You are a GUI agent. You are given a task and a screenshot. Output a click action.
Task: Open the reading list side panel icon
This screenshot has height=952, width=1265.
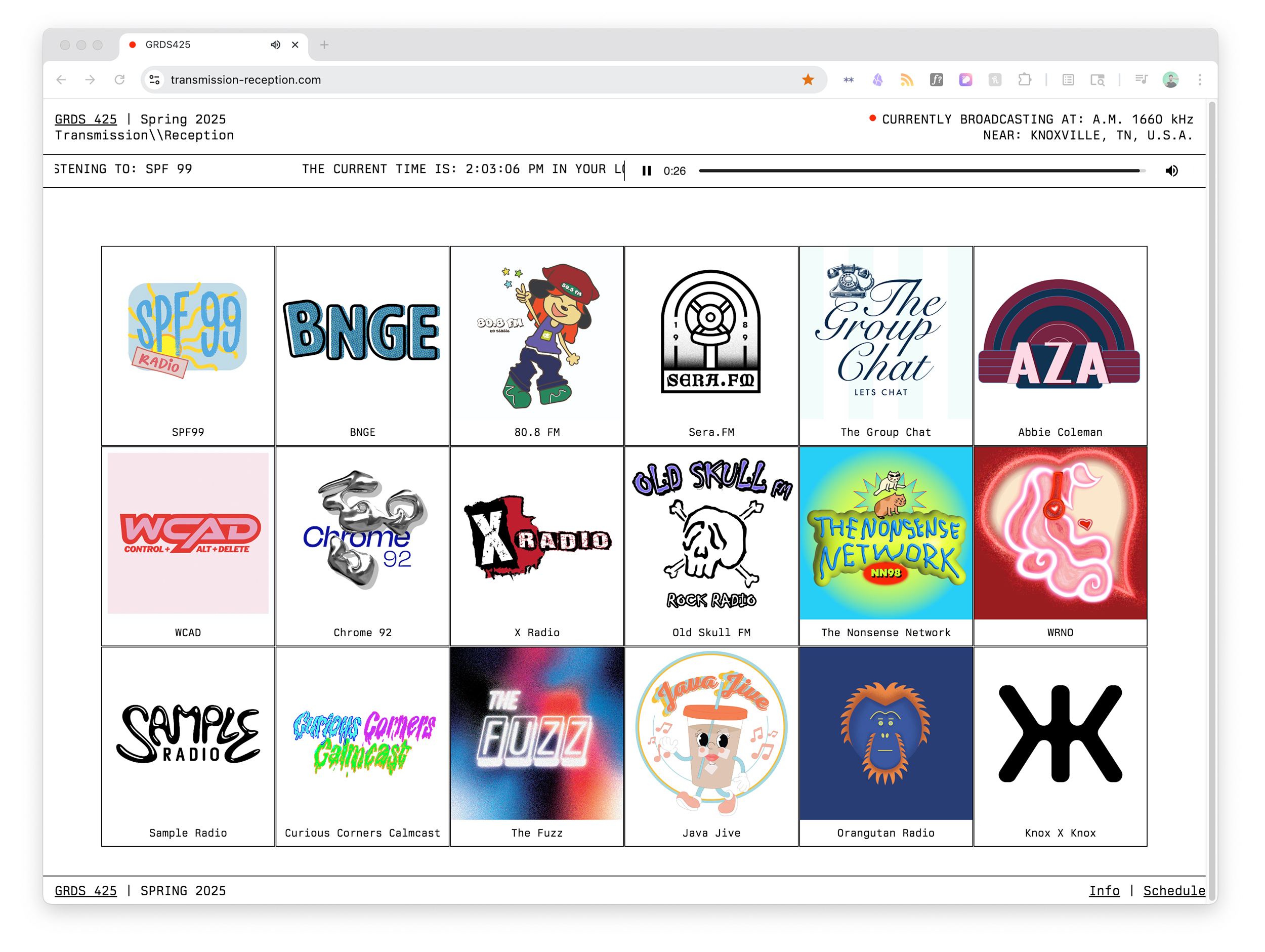coord(1068,79)
